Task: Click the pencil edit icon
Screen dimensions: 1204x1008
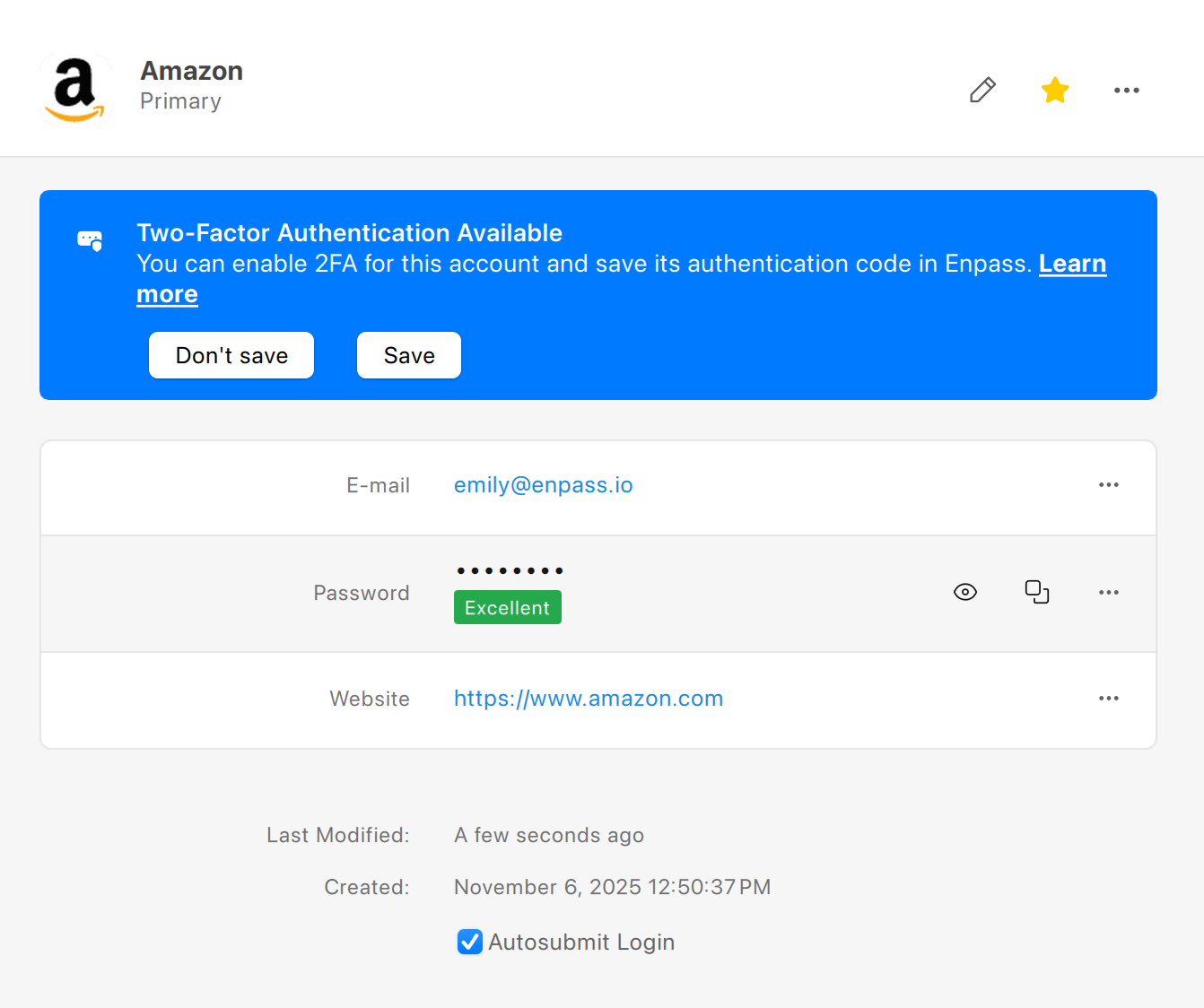Action: 982,90
